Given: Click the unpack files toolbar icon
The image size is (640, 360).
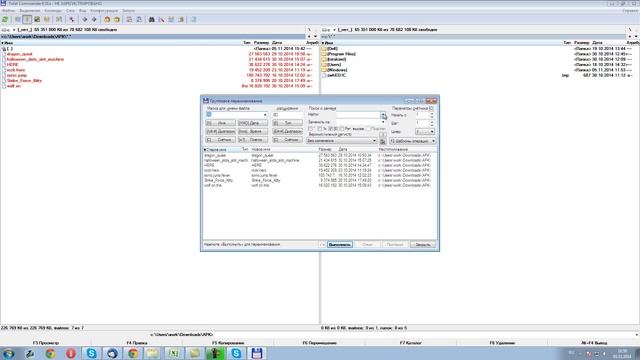Looking at the screenshot, I should [117, 19].
